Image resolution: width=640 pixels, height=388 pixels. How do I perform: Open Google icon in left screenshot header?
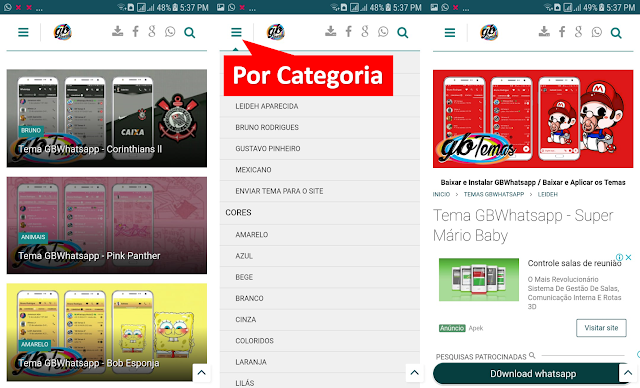coord(152,31)
